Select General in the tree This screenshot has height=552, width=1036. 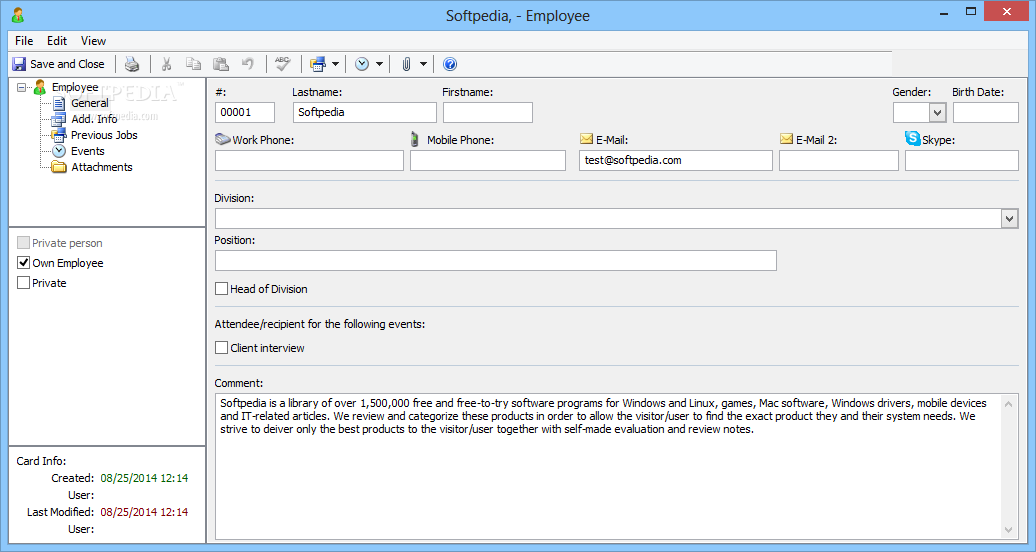pos(90,103)
